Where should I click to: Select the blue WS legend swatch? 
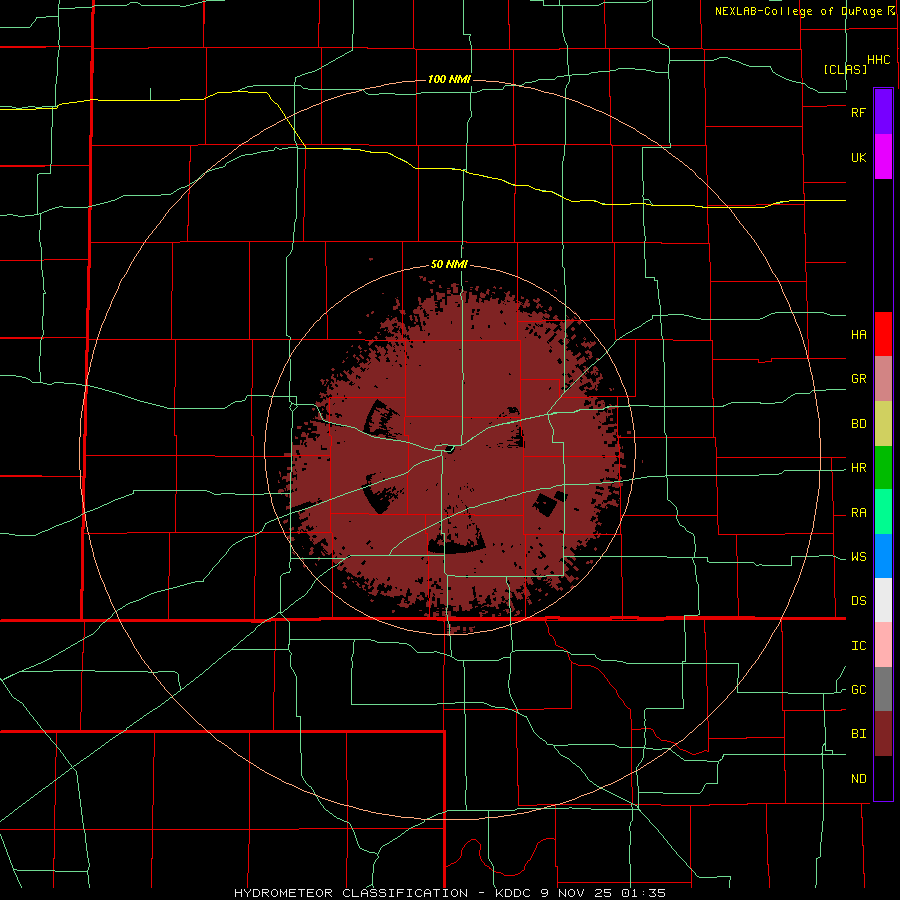pyautogui.click(x=883, y=556)
